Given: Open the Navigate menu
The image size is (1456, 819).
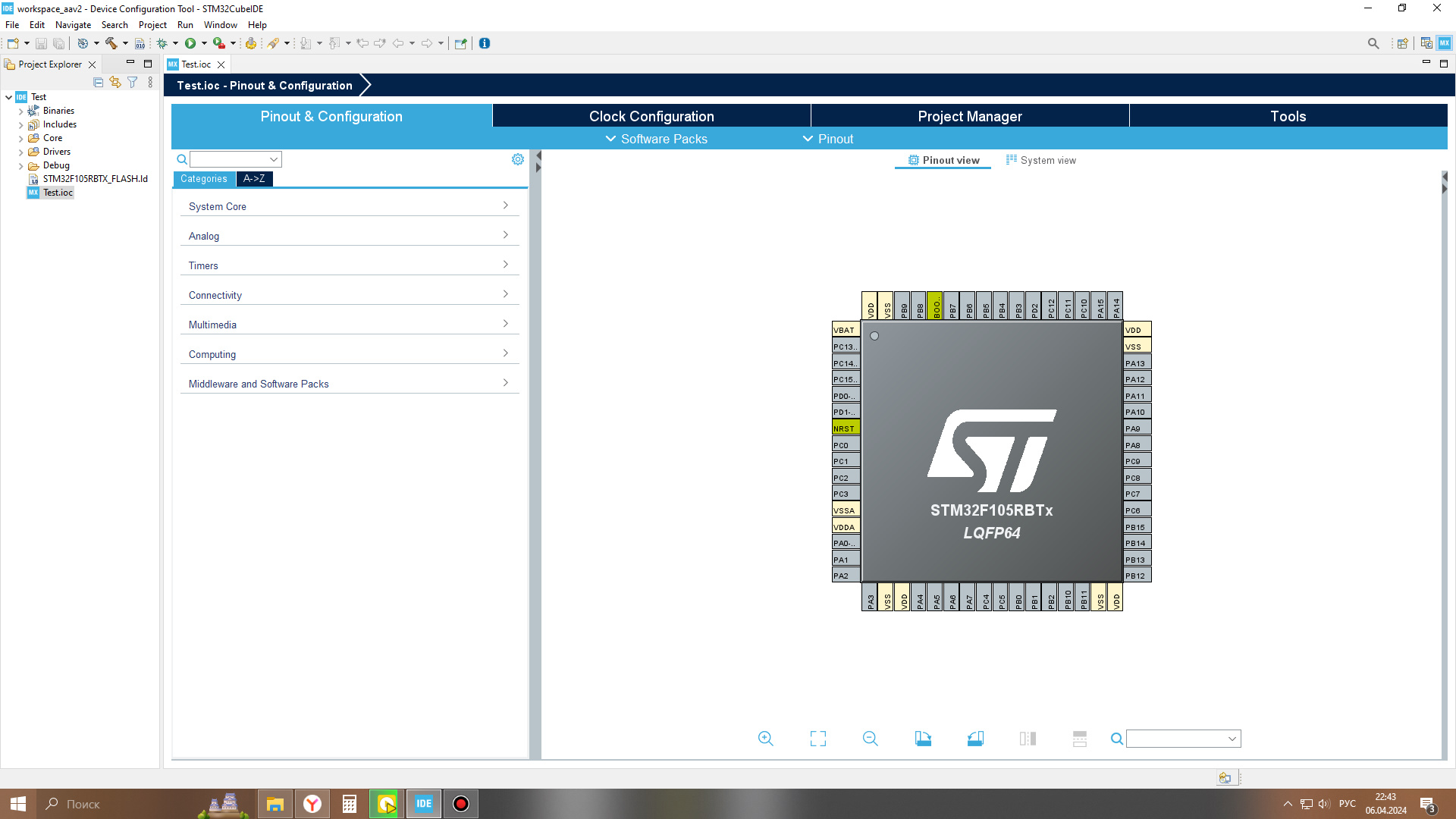Looking at the screenshot, I should click(x=73, y=25).
